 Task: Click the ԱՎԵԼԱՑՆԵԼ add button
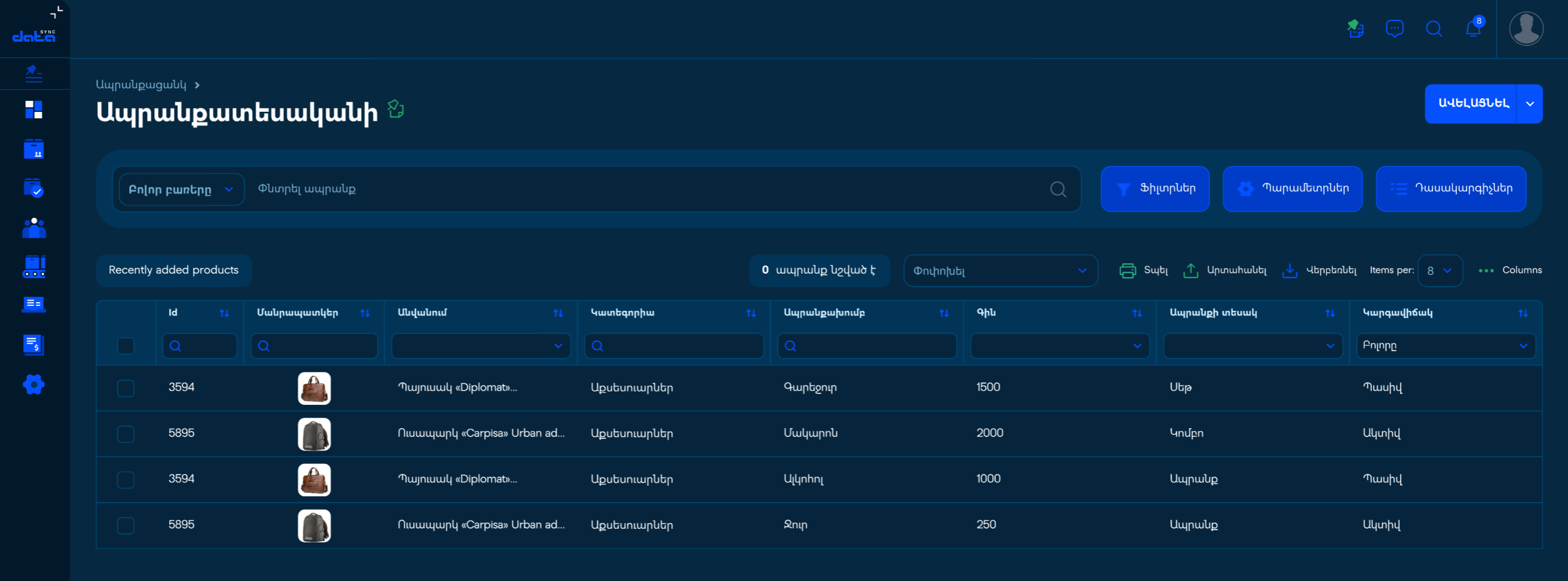1471,103
